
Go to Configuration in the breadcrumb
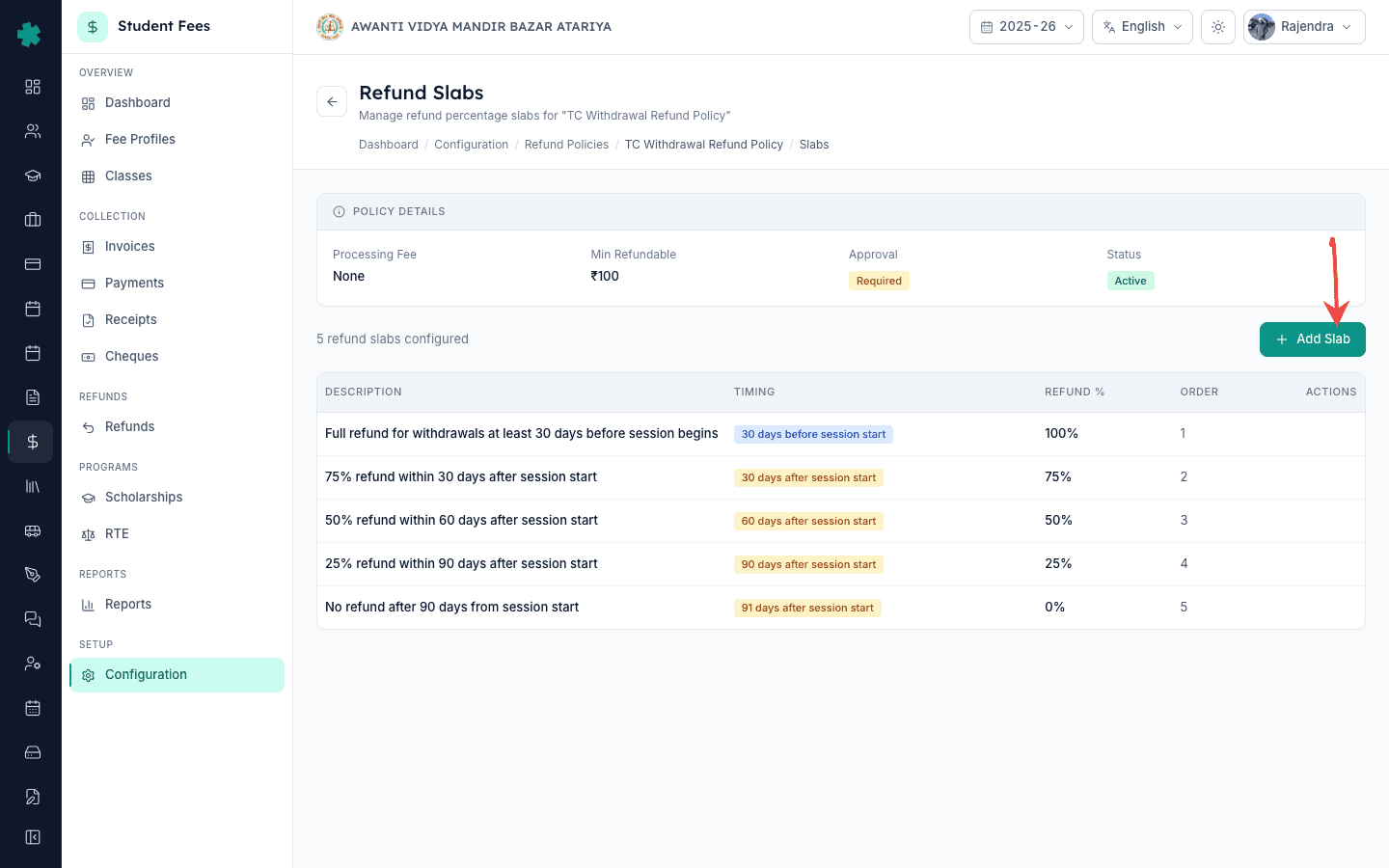tap(471, 145)
